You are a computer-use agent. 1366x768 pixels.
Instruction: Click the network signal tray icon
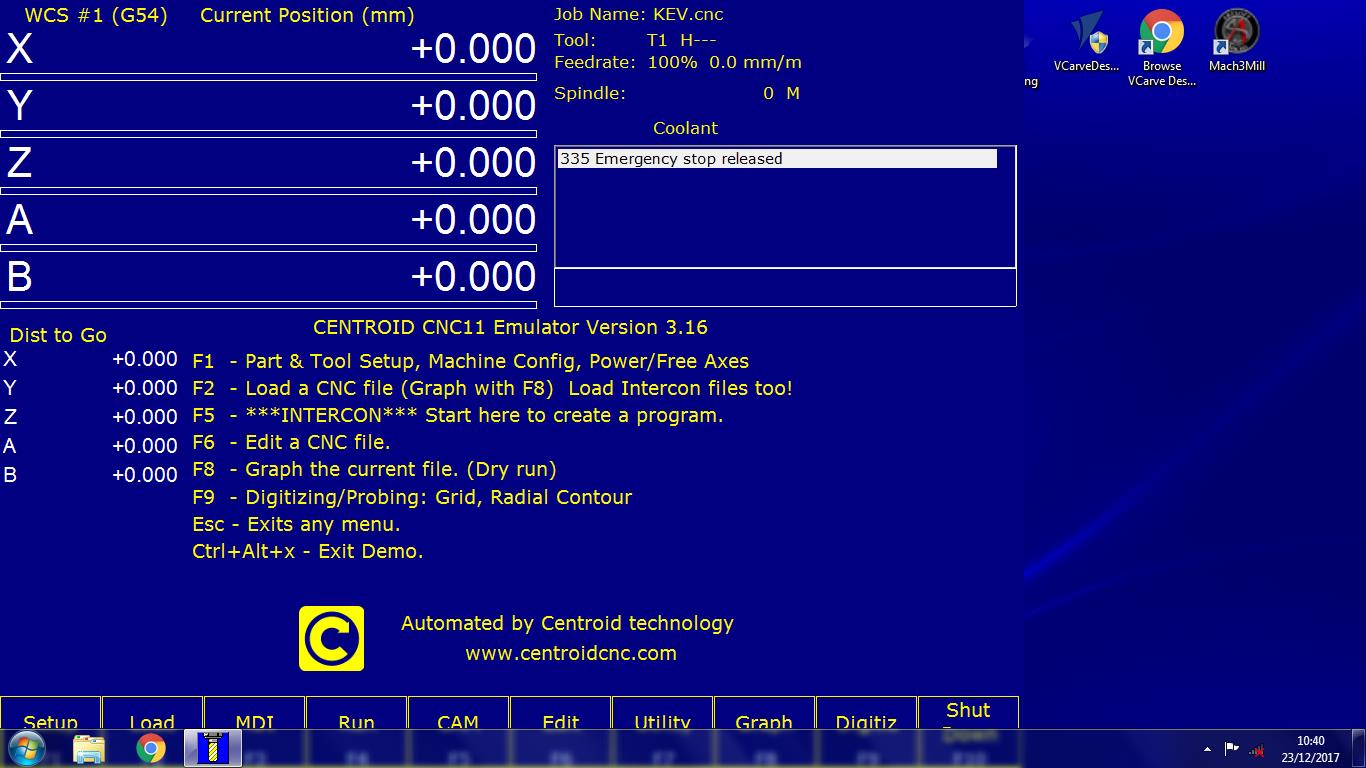(x=1257, y=749)
